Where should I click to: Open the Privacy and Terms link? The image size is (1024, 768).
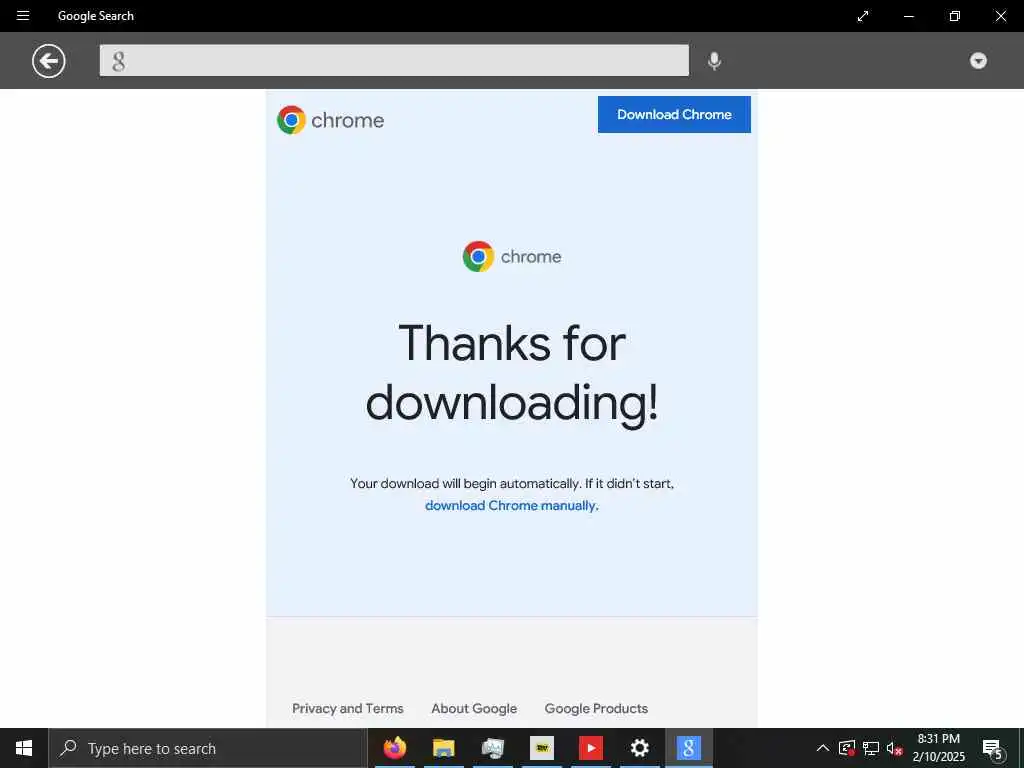click(x=347, y=709)
